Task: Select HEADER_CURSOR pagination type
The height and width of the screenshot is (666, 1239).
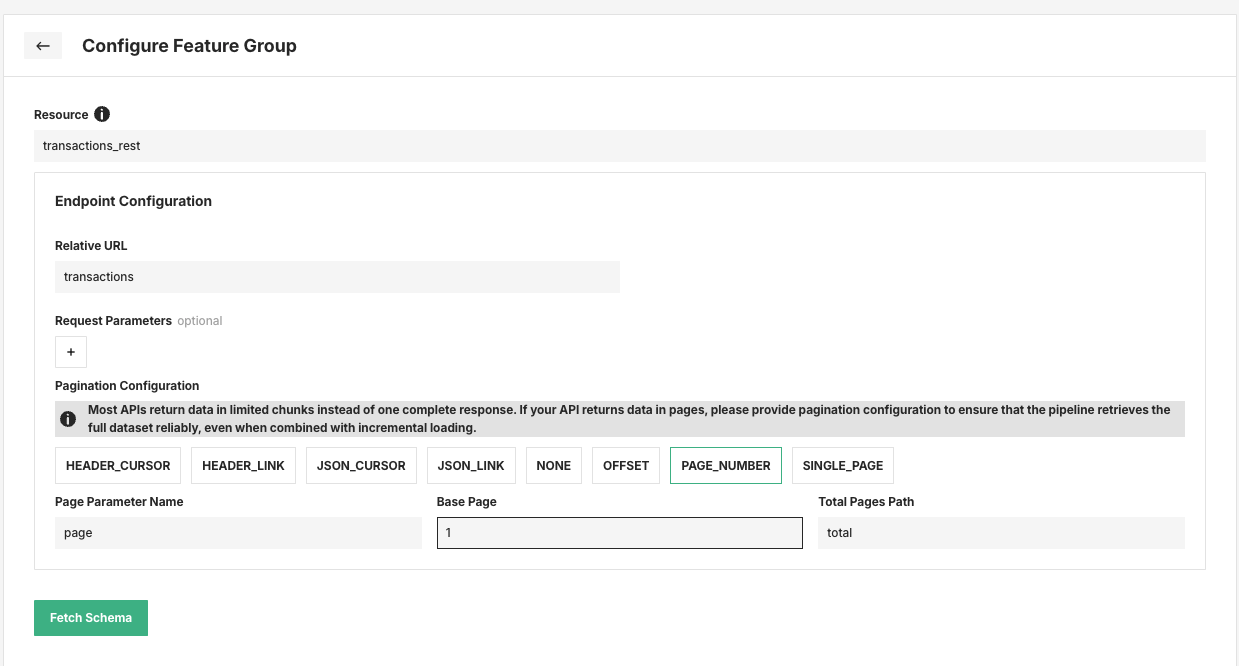Action: click(x=117, y=465)
